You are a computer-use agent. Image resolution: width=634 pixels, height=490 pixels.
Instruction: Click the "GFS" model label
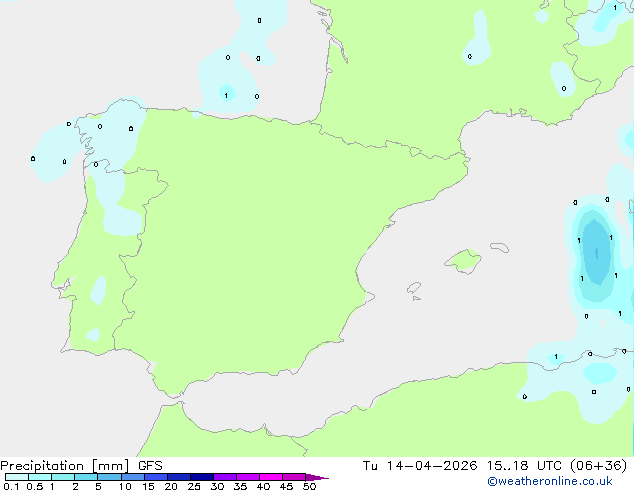pos(150,466)
